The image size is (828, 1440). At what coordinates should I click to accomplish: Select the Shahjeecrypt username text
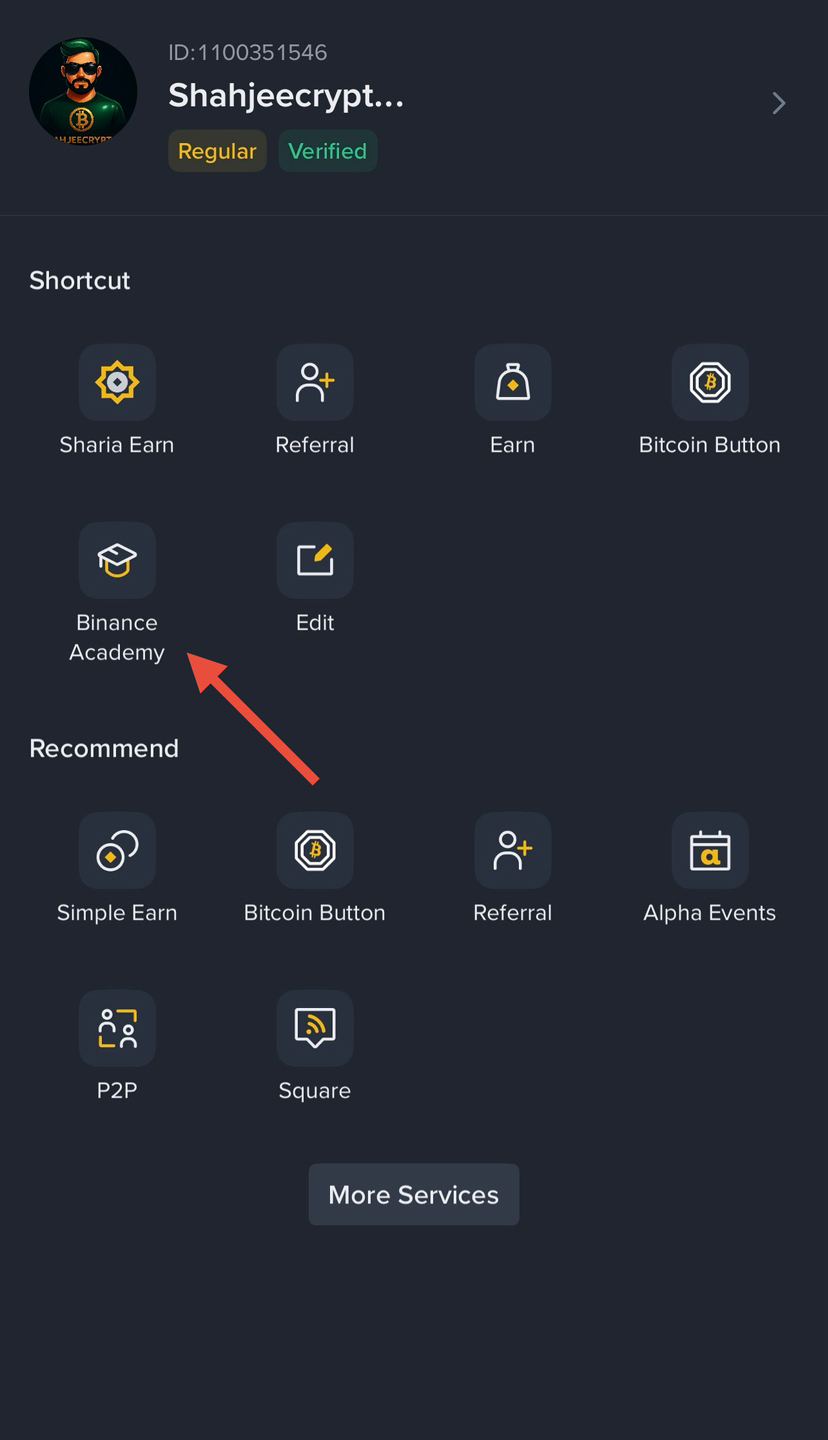286,95
